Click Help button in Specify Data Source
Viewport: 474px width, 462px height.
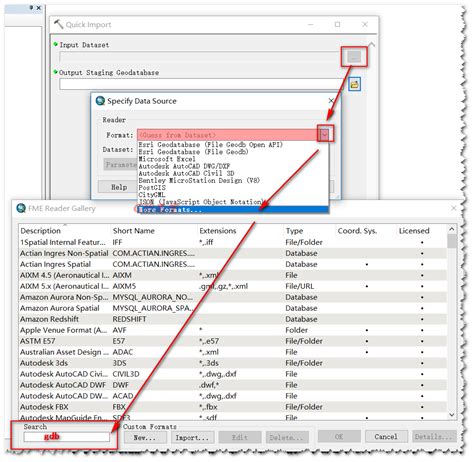[x=119, y=187]
